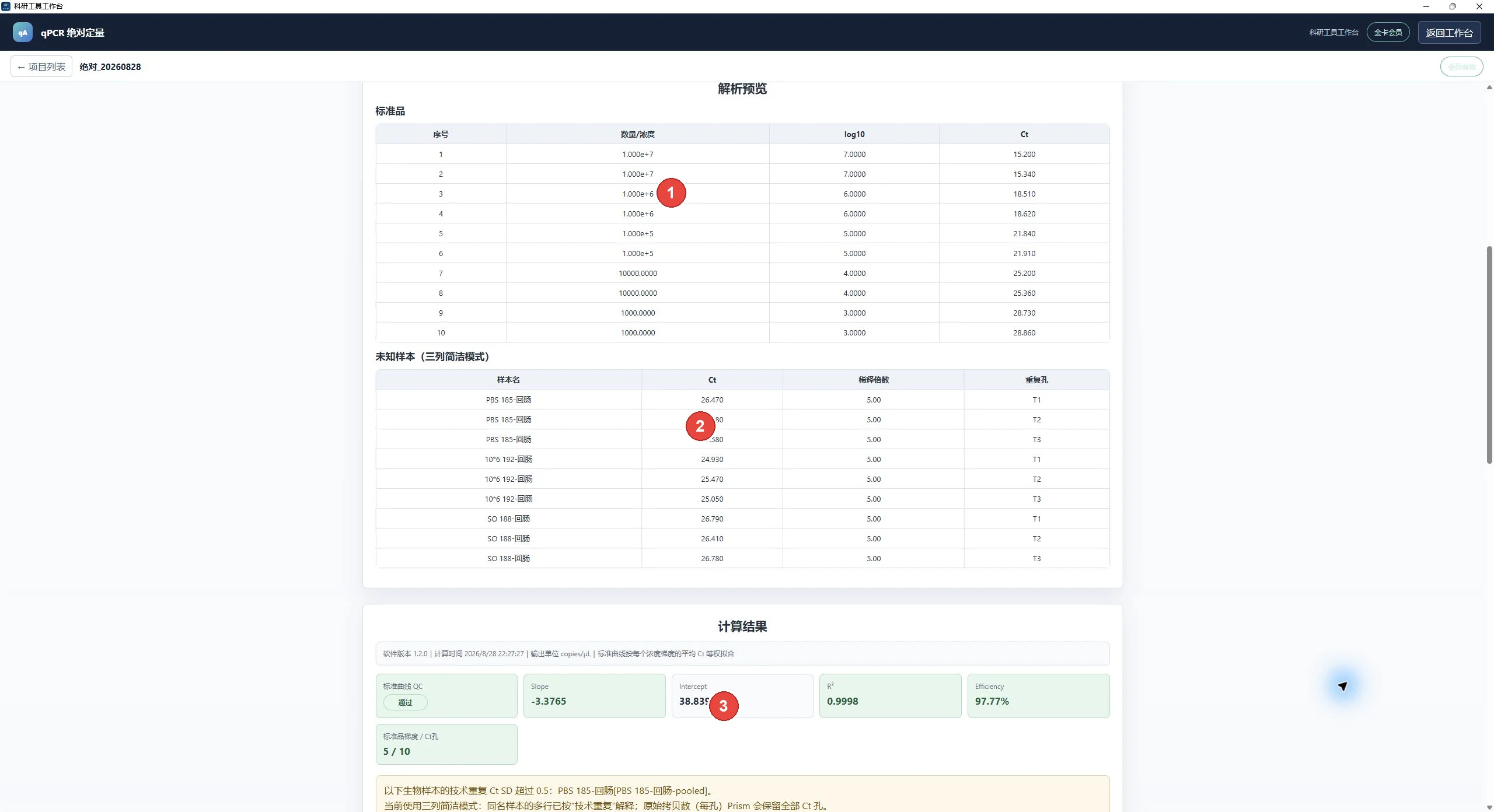This screenshot has height=812, width=1494.
Task: Click the Ct cell 21.910
Action: coord(1024,253)
